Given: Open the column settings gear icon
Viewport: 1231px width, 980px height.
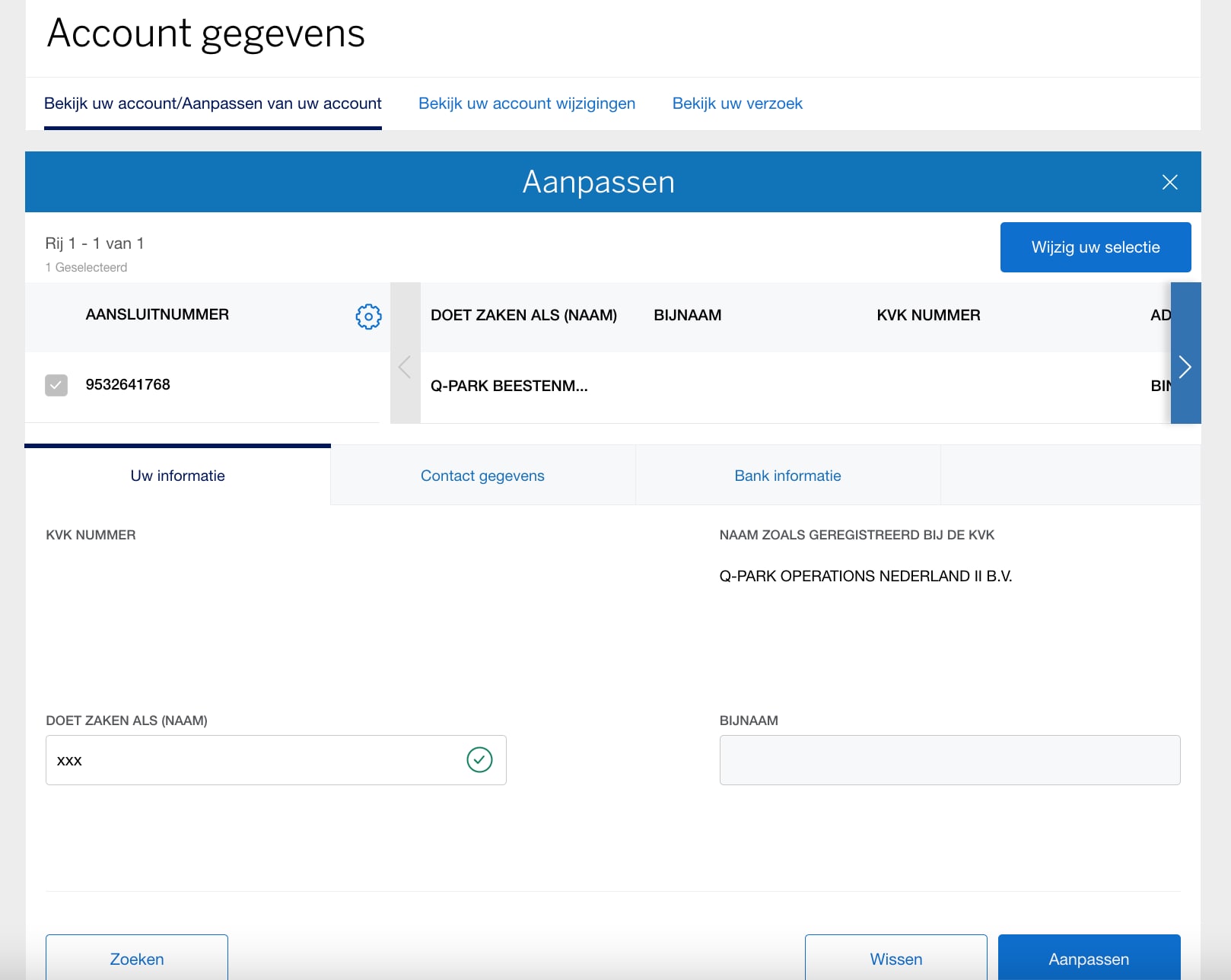Looking at the screenshot, I should coord(368,317).
